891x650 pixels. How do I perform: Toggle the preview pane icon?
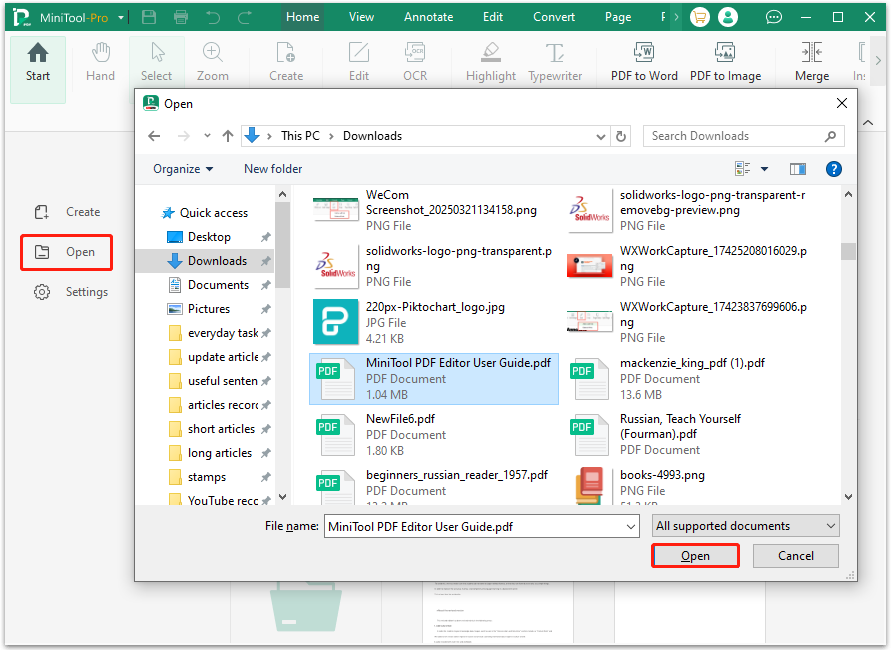(798, 169)
